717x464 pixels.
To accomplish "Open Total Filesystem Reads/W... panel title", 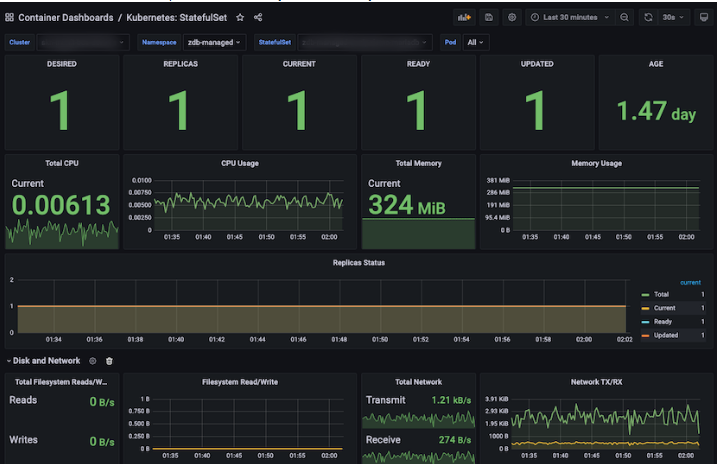I will (62, 382).
